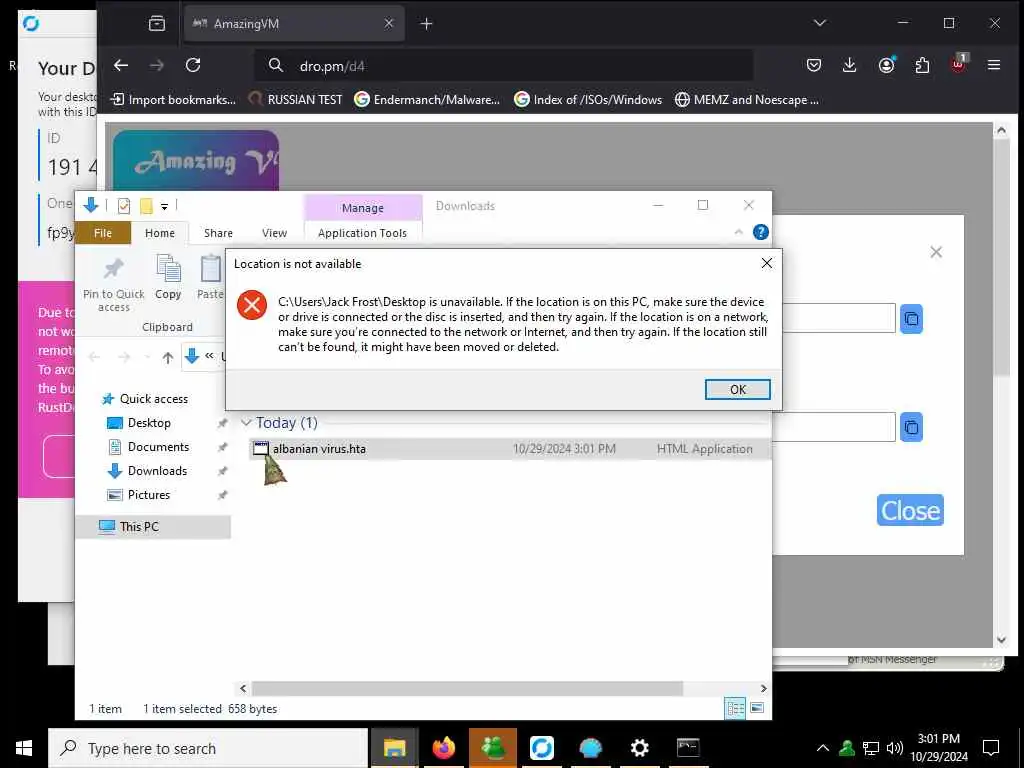Click the taskbar search box
1024x768 pixels.
click(x=208, y=748)
